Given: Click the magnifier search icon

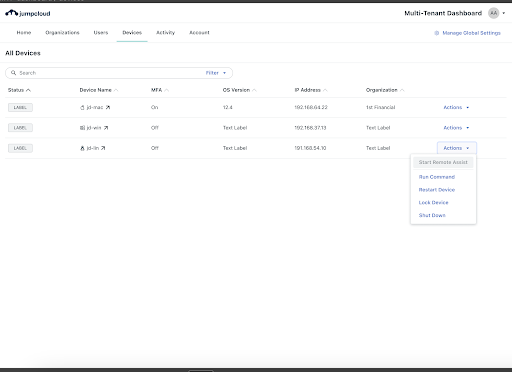Looking at the screenshot, I should 13,73.
